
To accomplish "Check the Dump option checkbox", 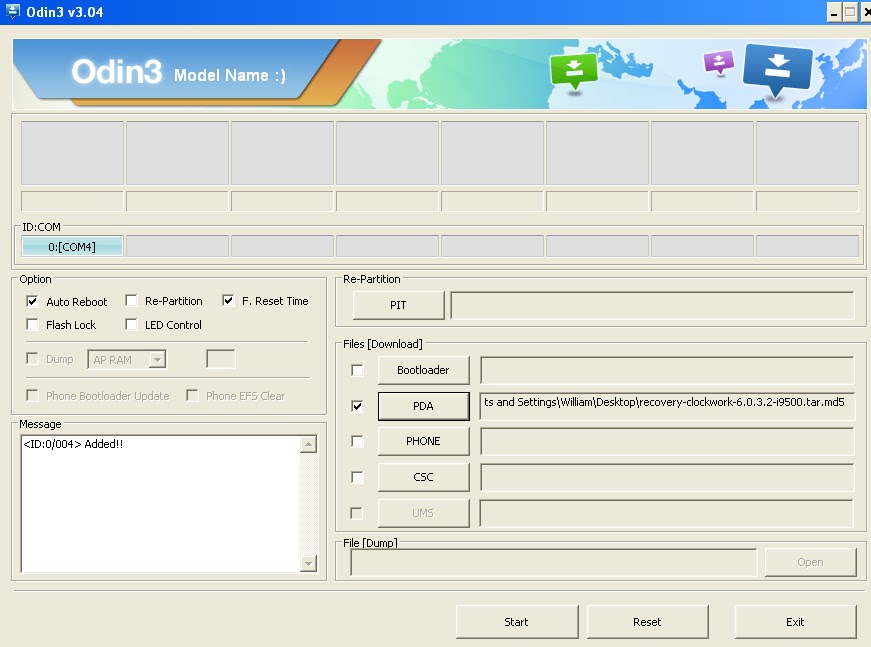I will pos(32,359).
